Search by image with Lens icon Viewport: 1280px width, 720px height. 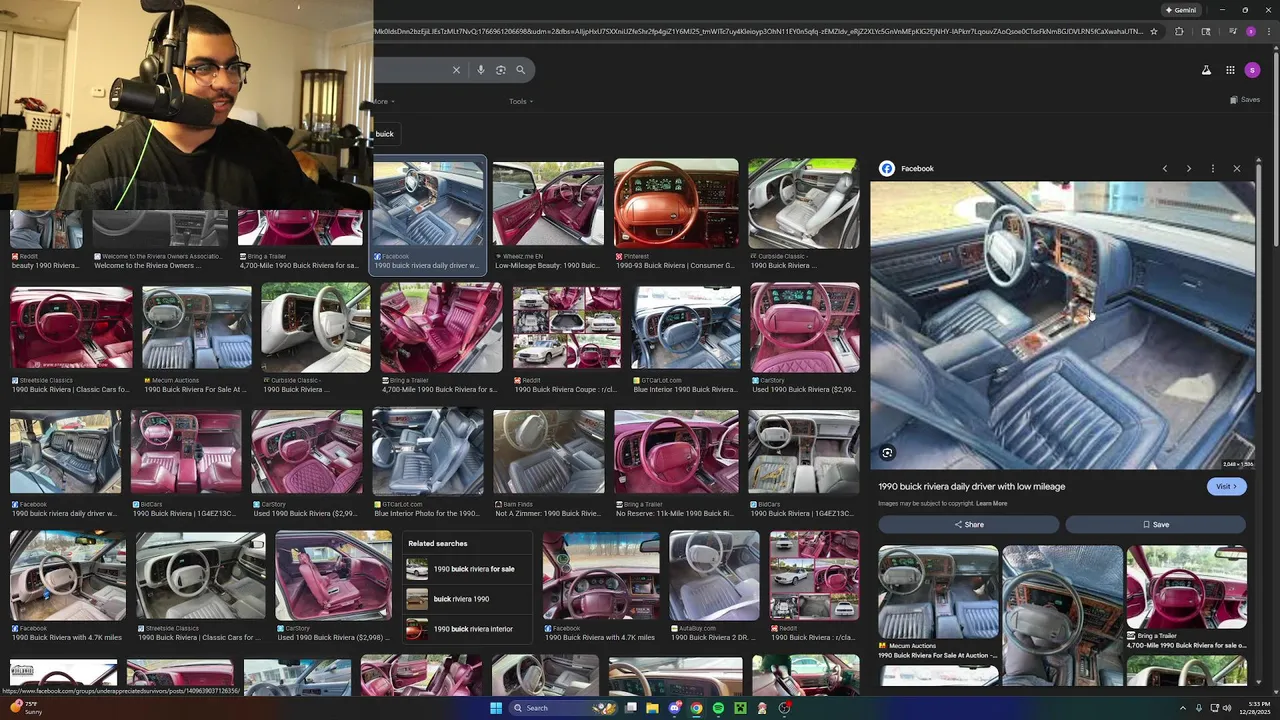click(501, 70)
